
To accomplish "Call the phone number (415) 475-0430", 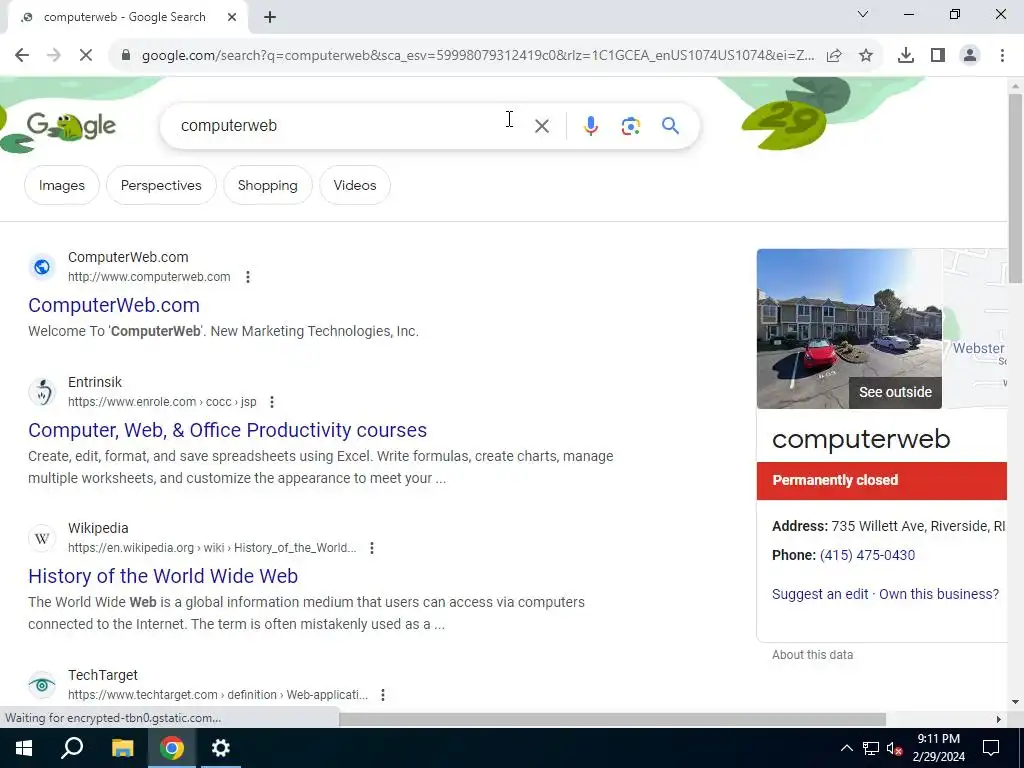I will tap(867, 555).
